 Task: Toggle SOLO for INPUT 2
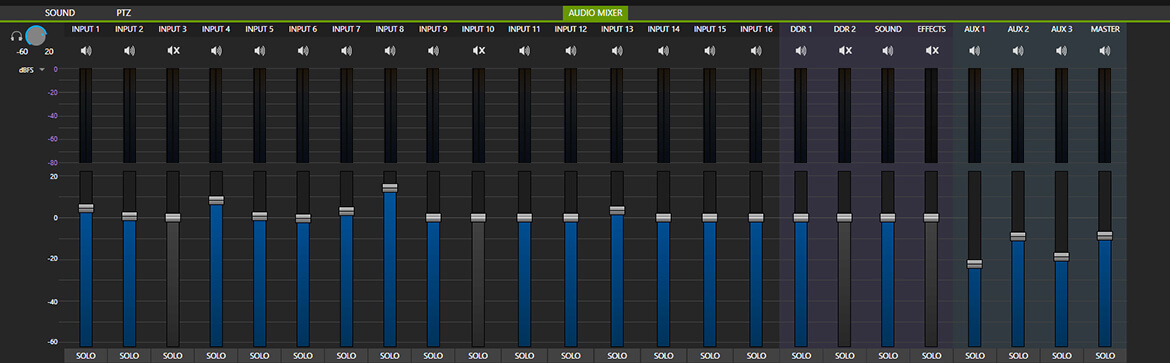pos(129,356)
